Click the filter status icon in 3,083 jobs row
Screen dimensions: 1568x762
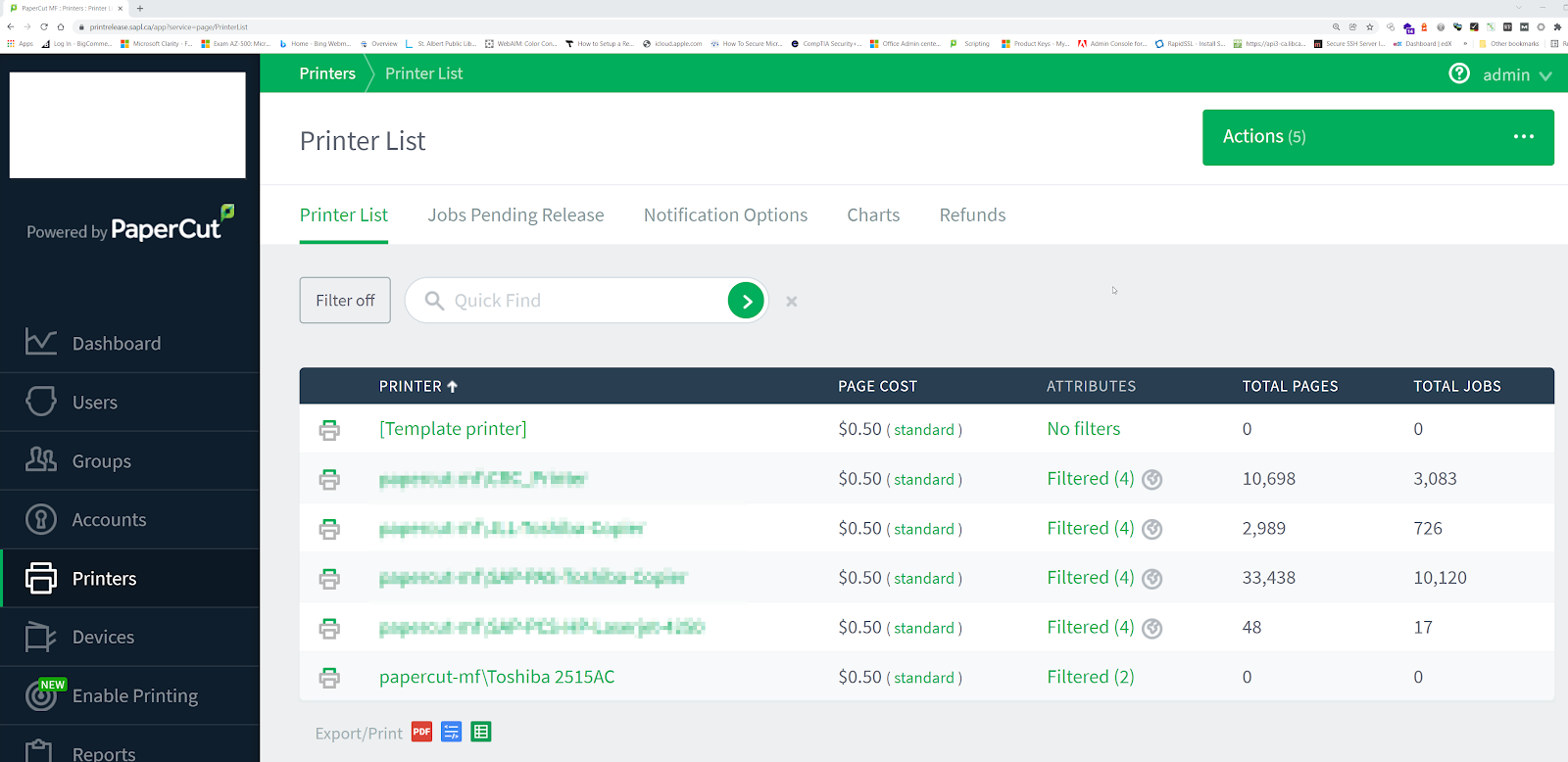pyautogui.click(x=1152, y=480)
